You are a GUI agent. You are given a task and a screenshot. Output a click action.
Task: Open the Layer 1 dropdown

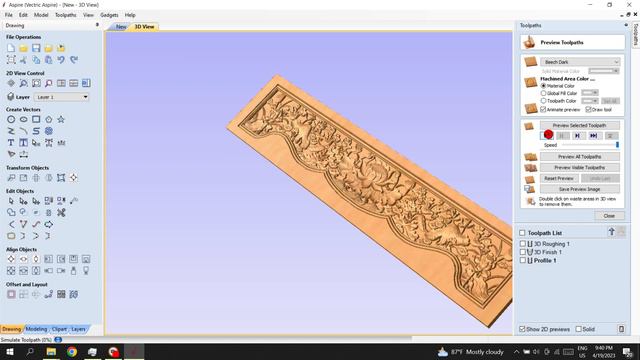click(x=62, y=97)
